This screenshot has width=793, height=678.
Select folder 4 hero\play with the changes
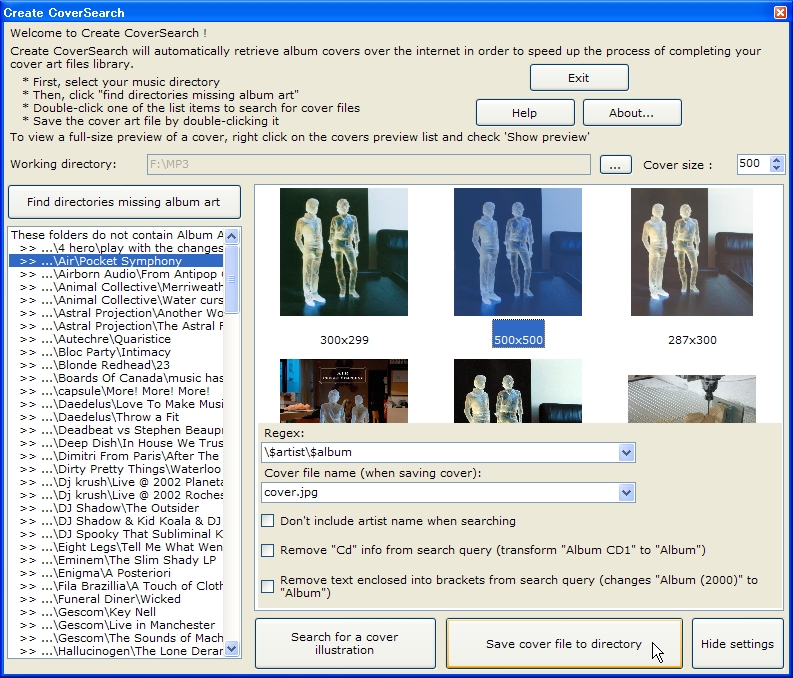click(116, 248)
